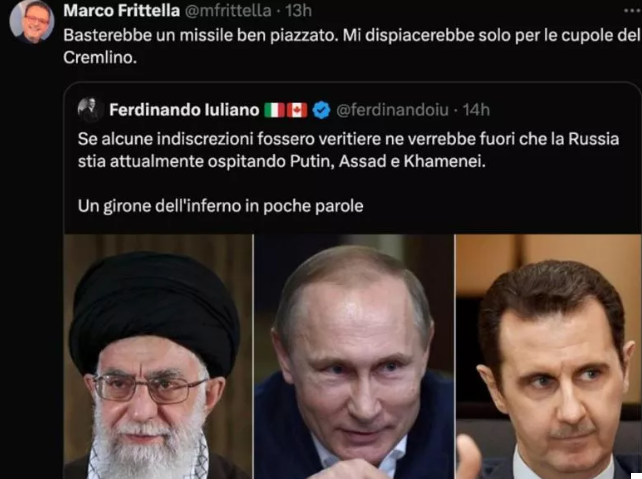Image resolution: width=642 pixels, height=479 pixels.
Task: Visit the @mfrittella handle link
Action: [228, 11]
